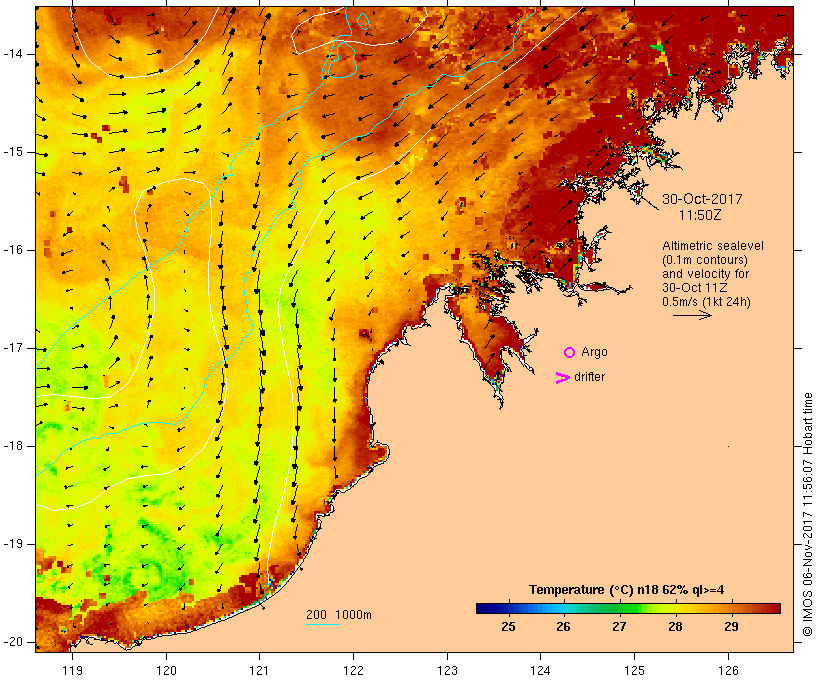Click the colorbar tick label '25'

[508, 627]
